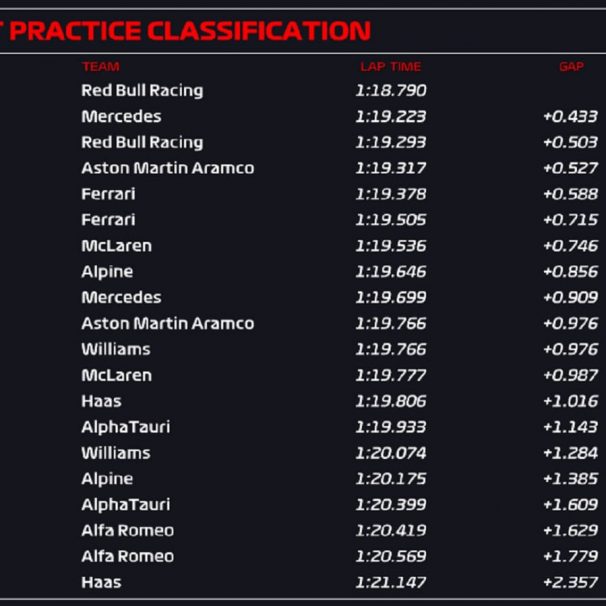Image resolution: width=606 pixels, height=606 pixels.
Task: Select the PRACTICE CLASSIFICATION title
Action: (190, 31)
